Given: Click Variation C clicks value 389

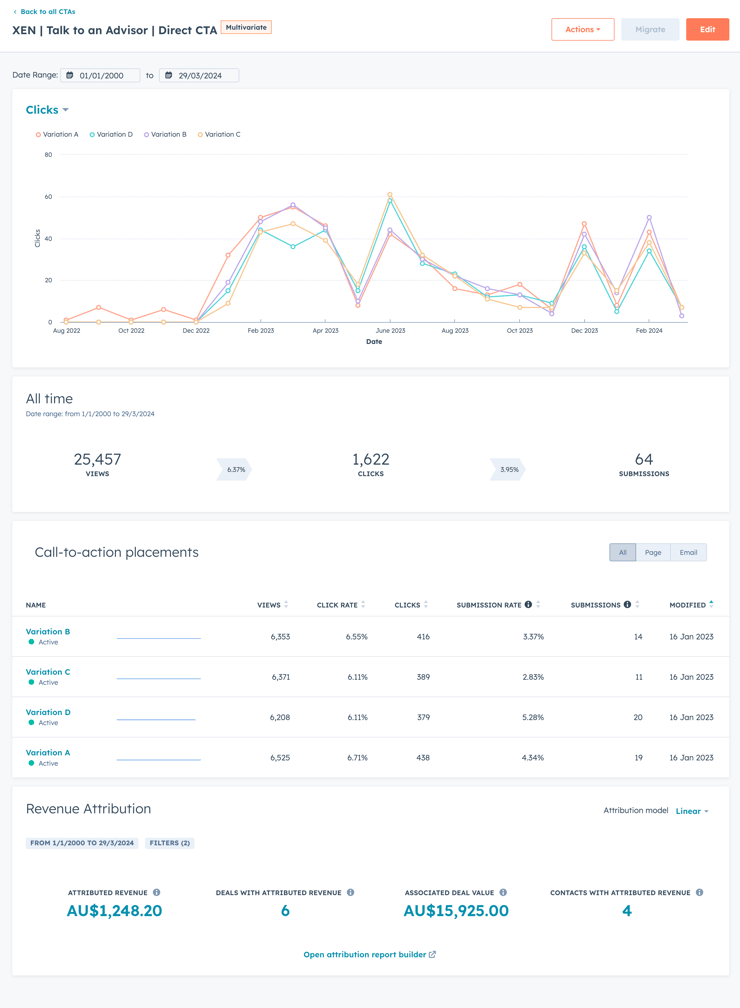Looking at the screenshot, I should point(423,677).
